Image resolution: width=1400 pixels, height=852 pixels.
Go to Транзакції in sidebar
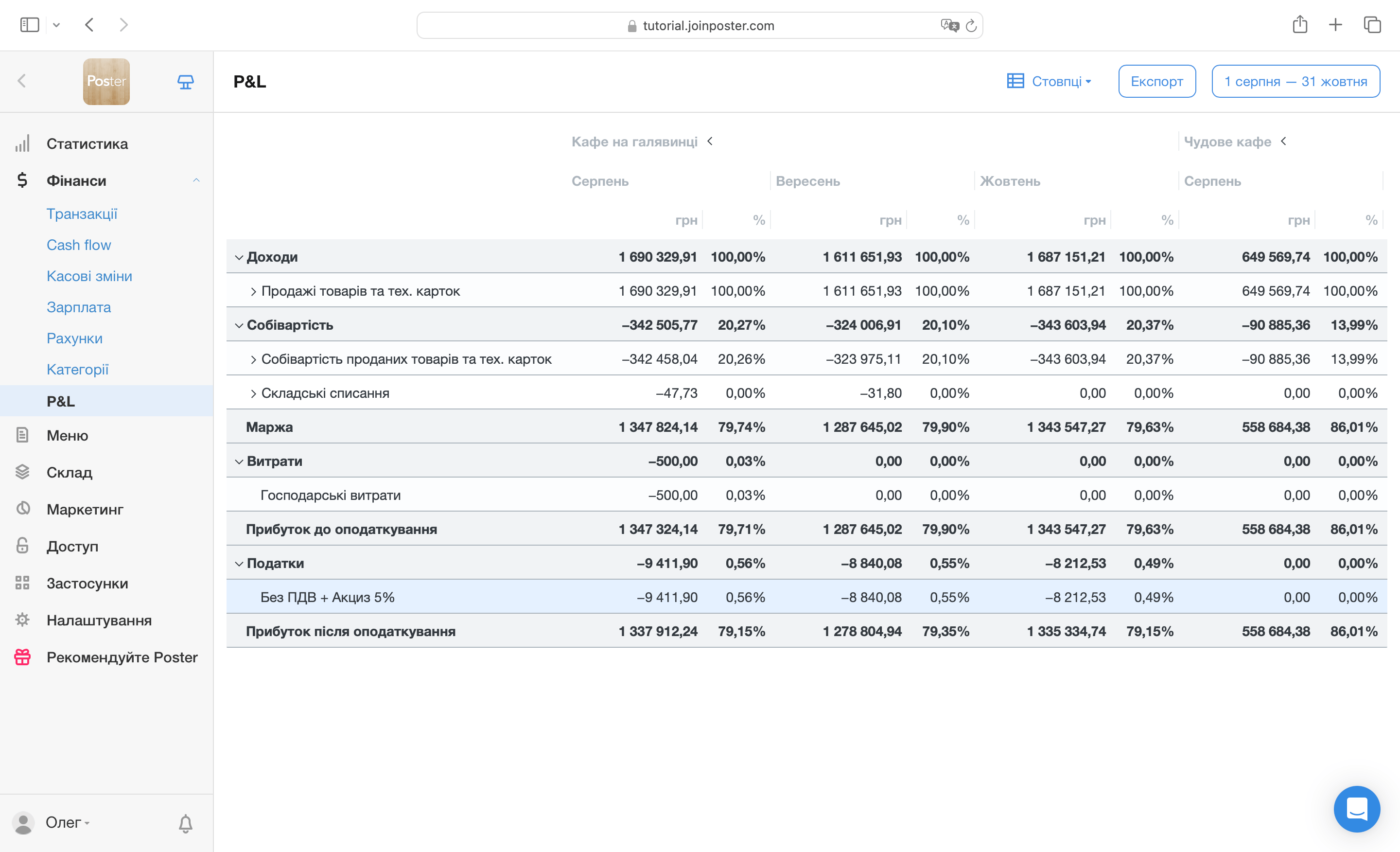(82, 213)
